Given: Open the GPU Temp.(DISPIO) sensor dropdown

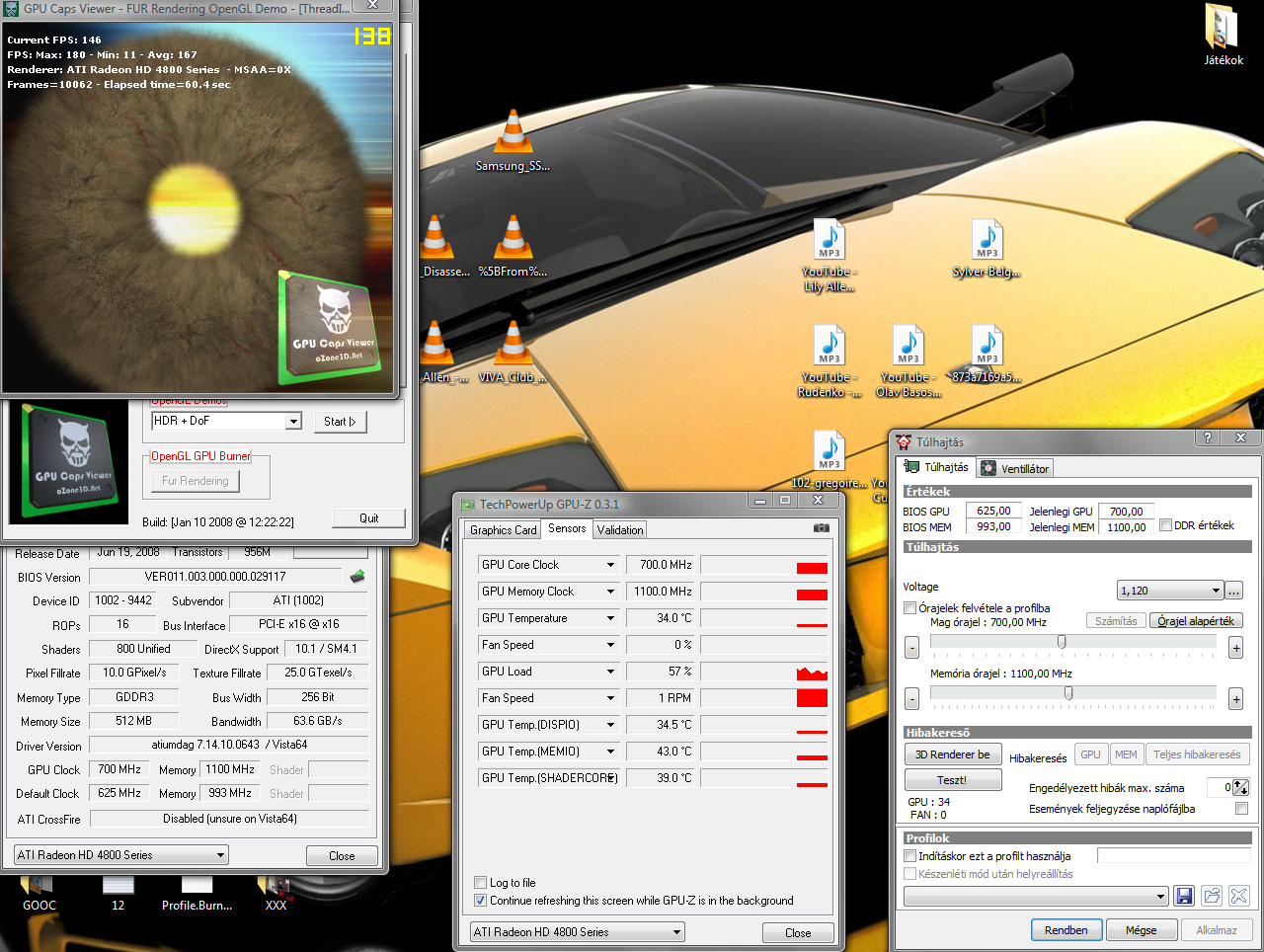Looking at the screenshot, I should point(610,725).
